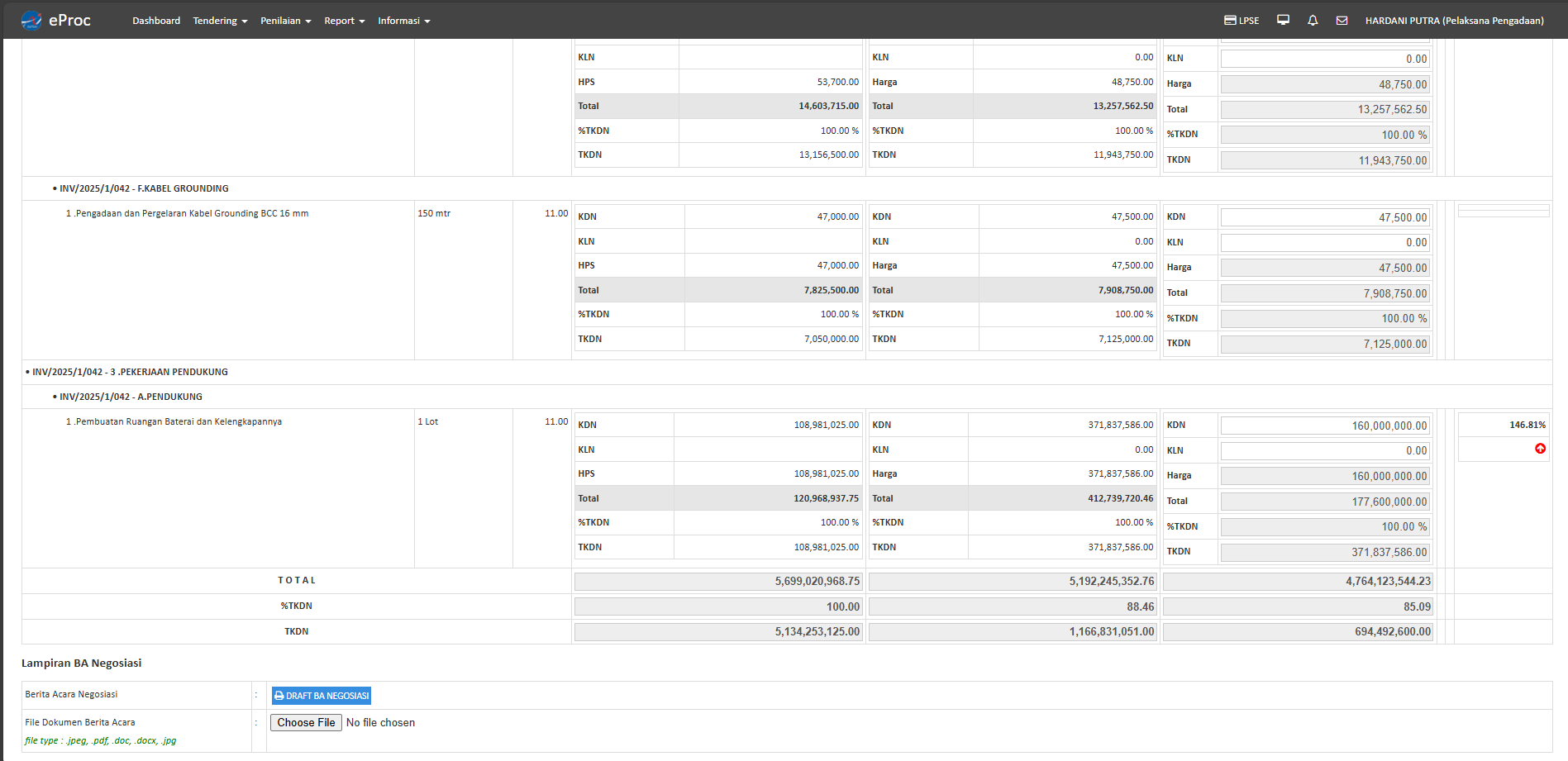Open the messages envelope icon
1568x761 pixels.
coord(1342,21)
